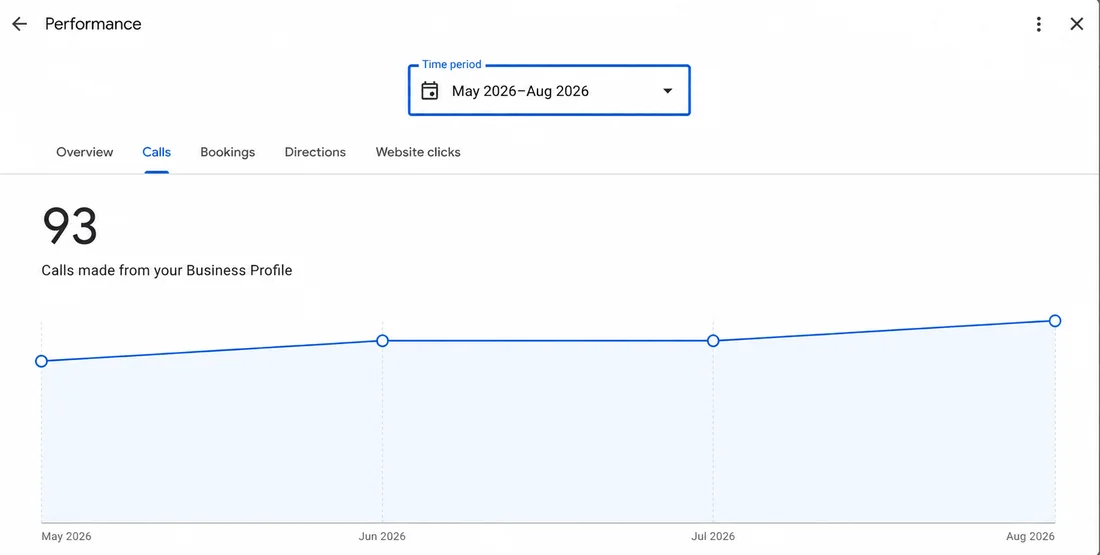
Task: Click the 'May 2026' axis label
Action: 66,537
